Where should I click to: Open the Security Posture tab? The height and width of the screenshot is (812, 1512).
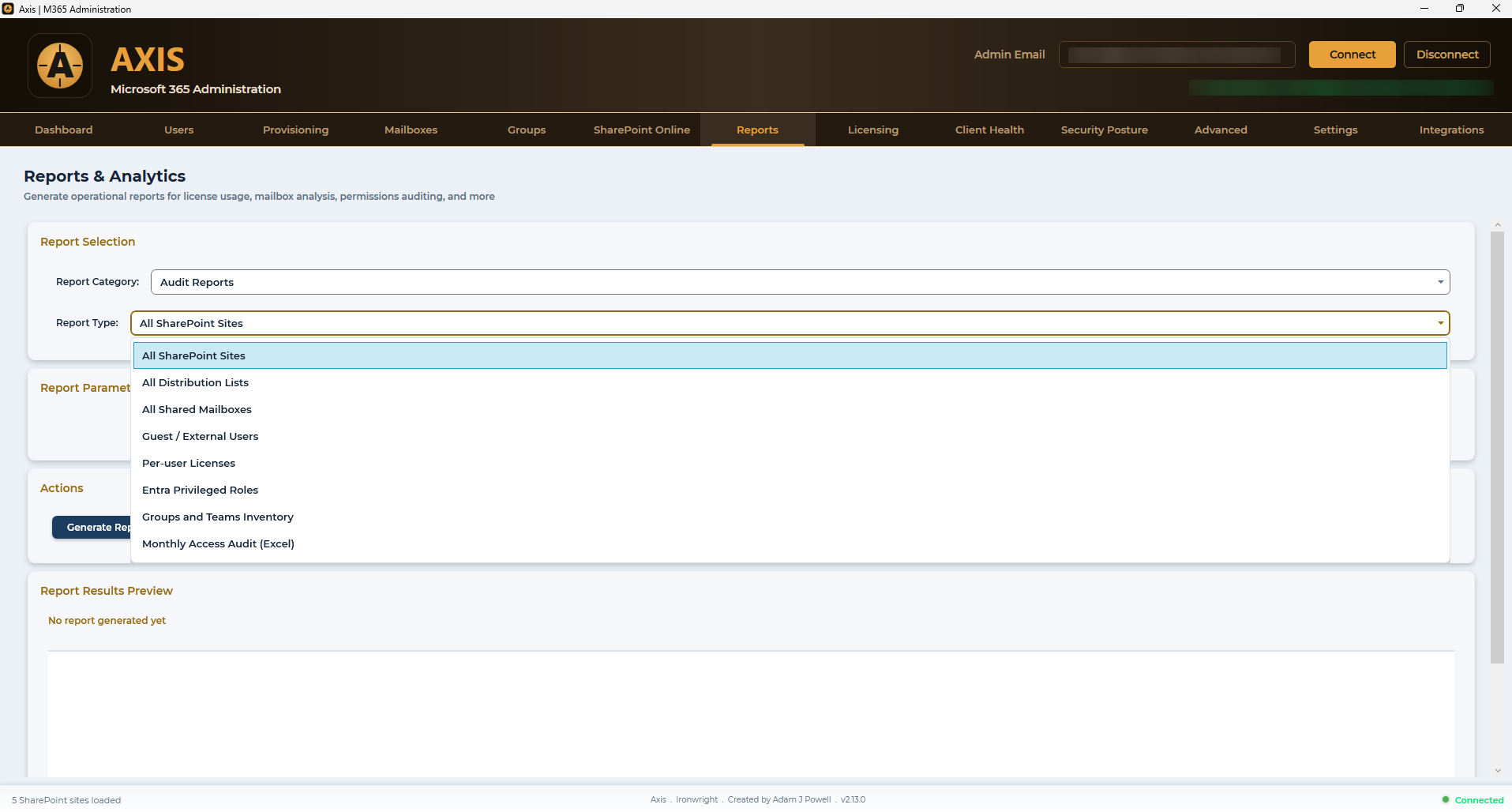coord(1105,130)
